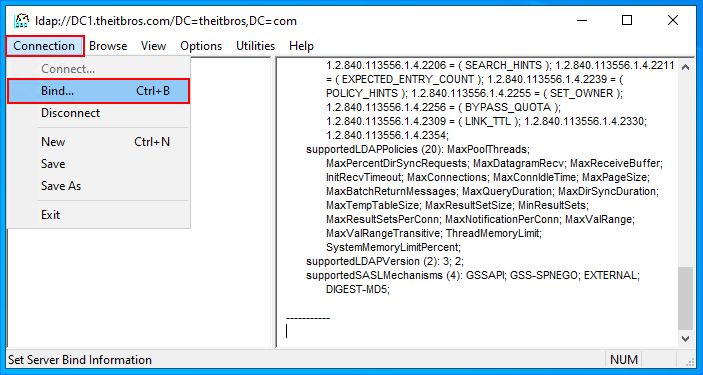Open the Connection menu
This screenshot has width=703, height=375.
44,46
